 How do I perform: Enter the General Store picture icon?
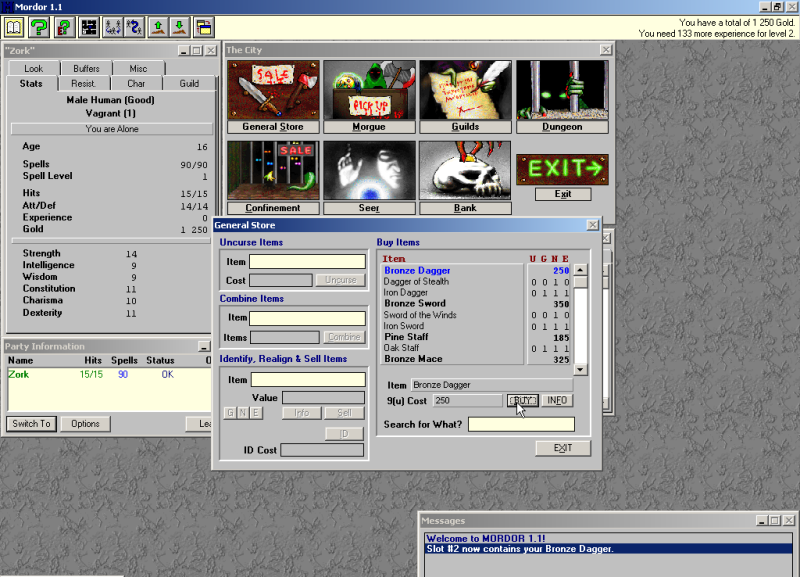click(x=266, y=90)
